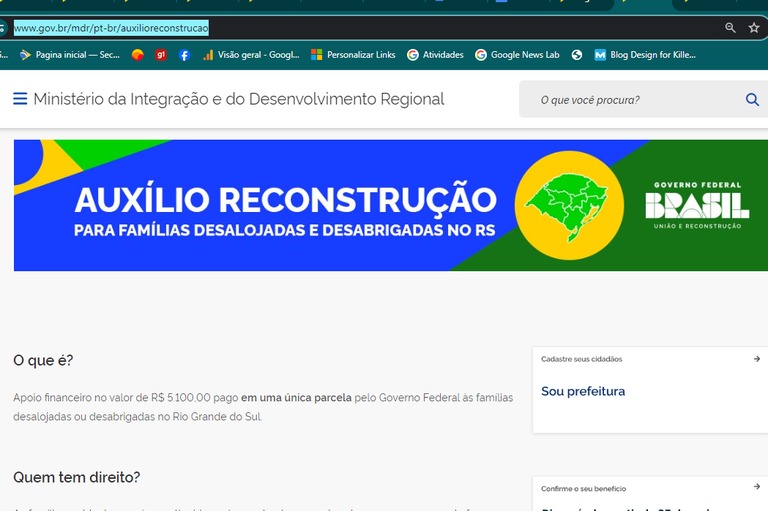
Task: Click the search magnifier icon
Action: pyautogui.click(x=752, y=100)
